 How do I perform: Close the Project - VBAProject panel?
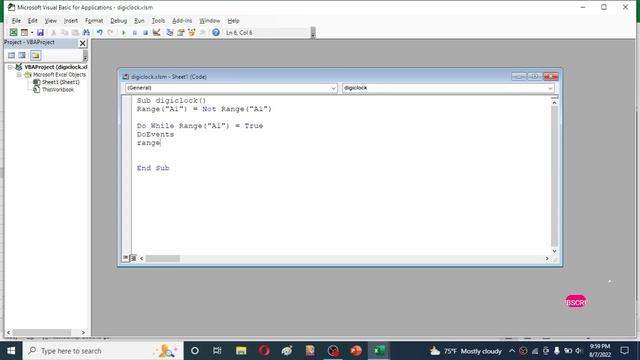82,43
